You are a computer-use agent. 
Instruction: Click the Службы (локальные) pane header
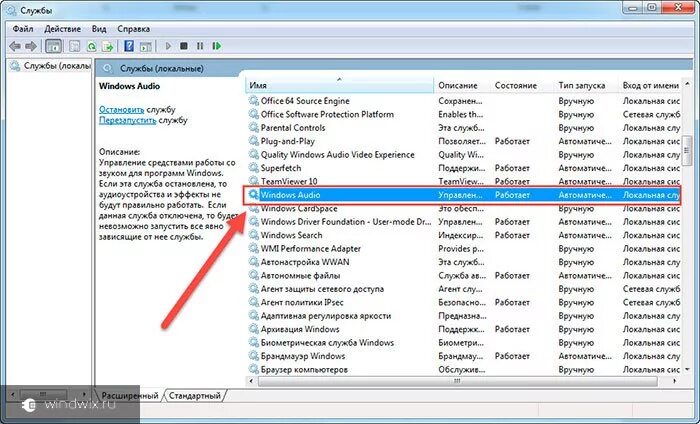tap(162, 68)
